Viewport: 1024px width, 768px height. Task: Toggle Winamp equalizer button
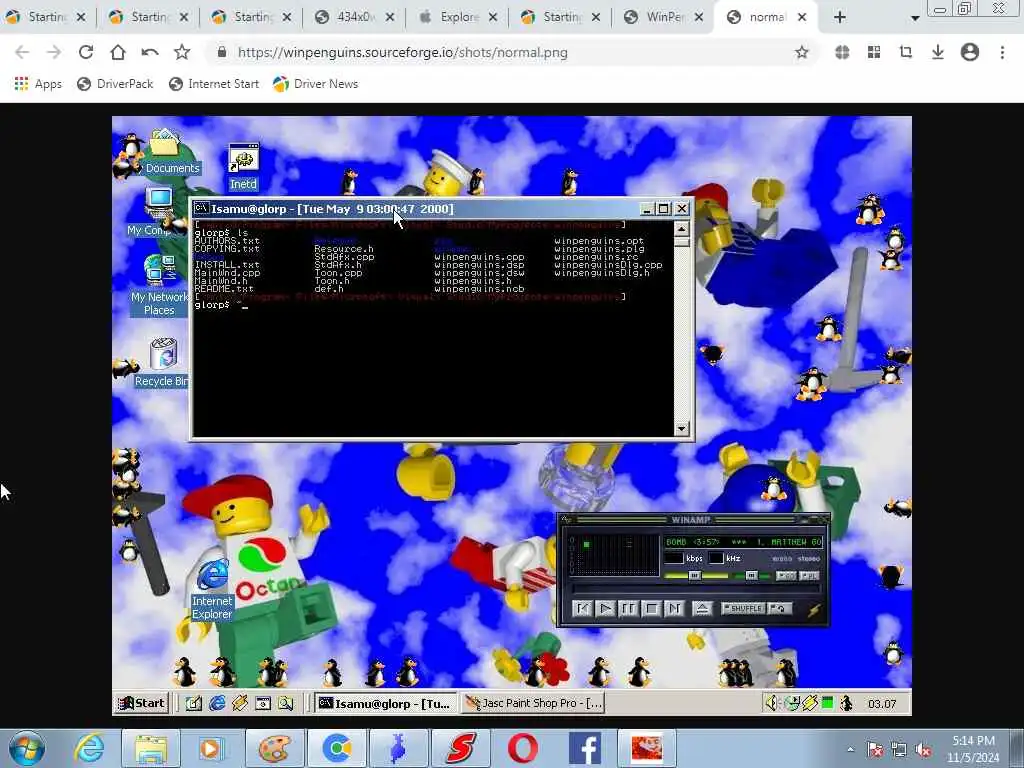786,575
